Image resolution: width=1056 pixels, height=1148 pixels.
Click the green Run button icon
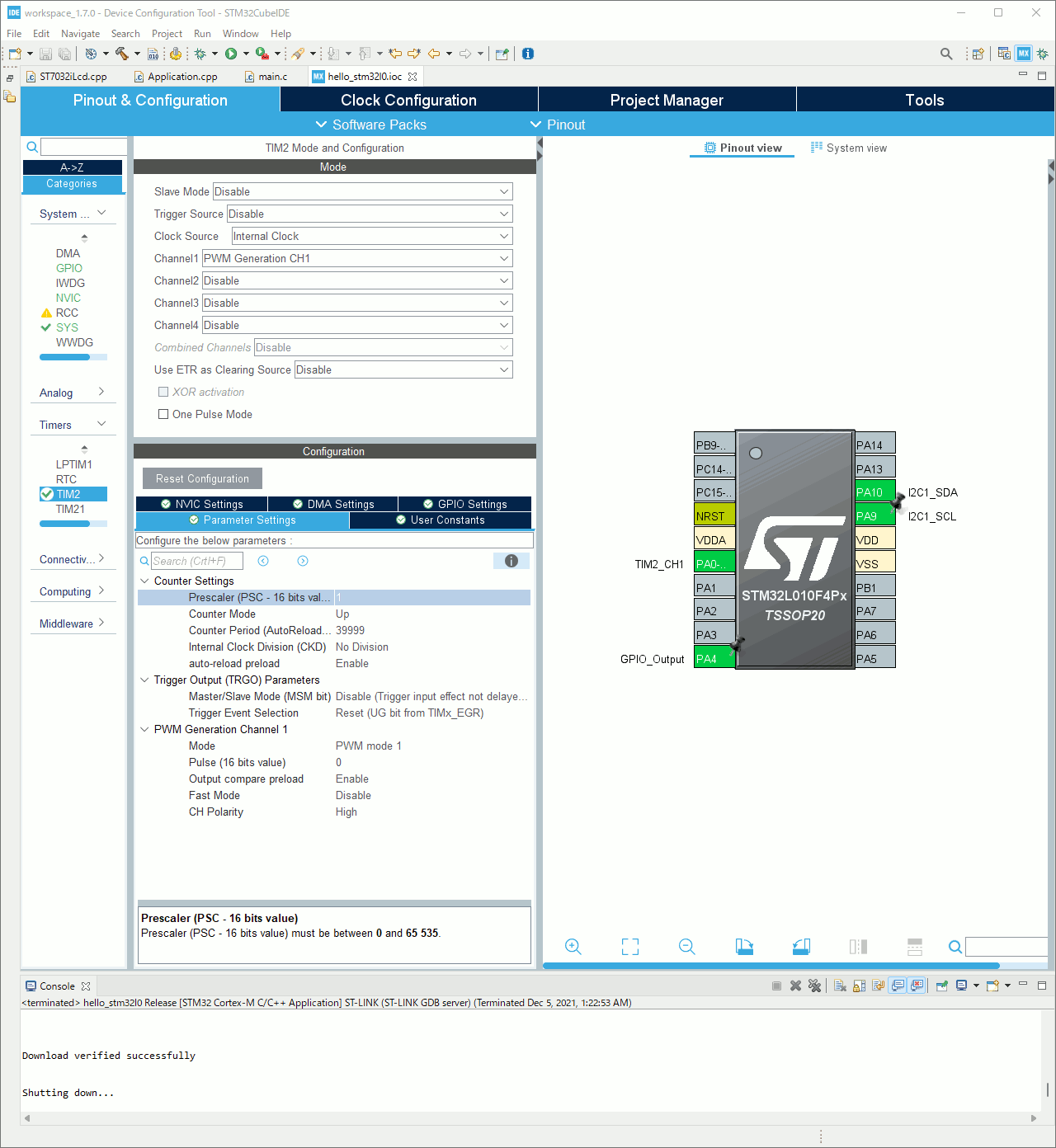(231, 54)
